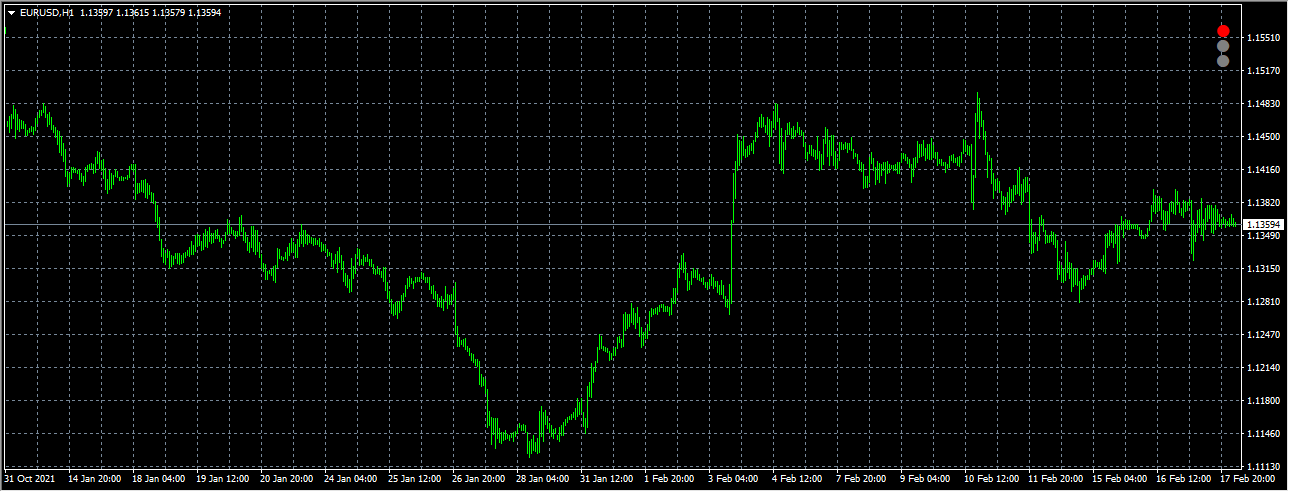Click the 1.15510 price axis label
The image size is (1289, 492).
point(1262,38)
